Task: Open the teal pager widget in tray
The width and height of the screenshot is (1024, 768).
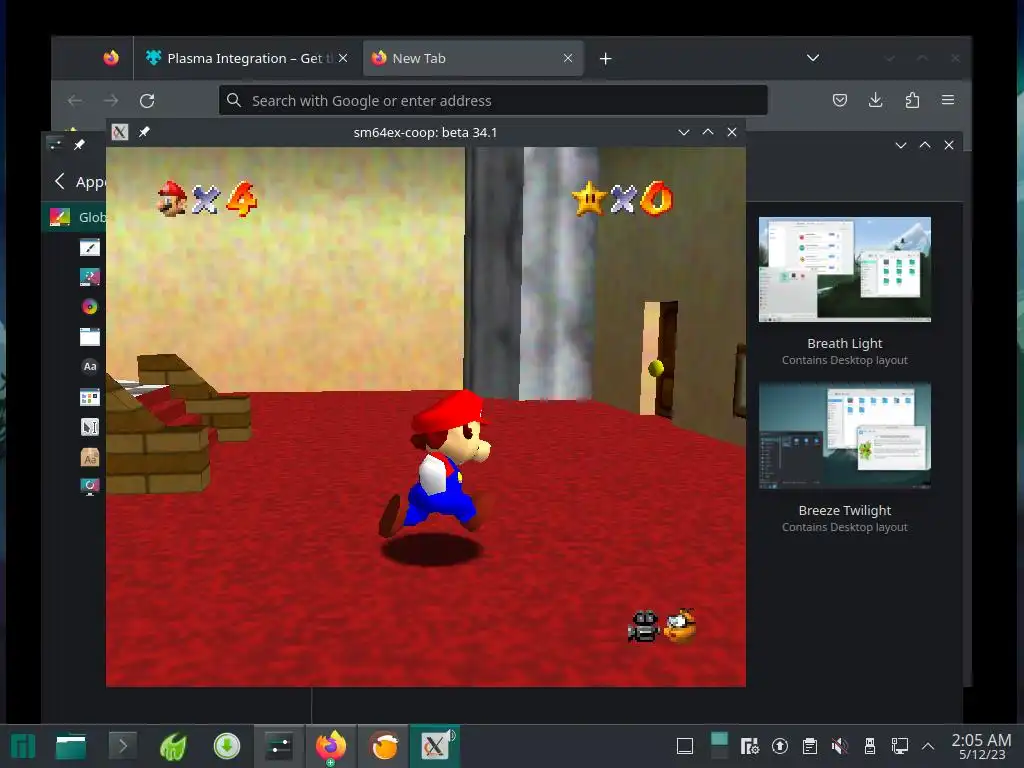Action: coord(719,746)
